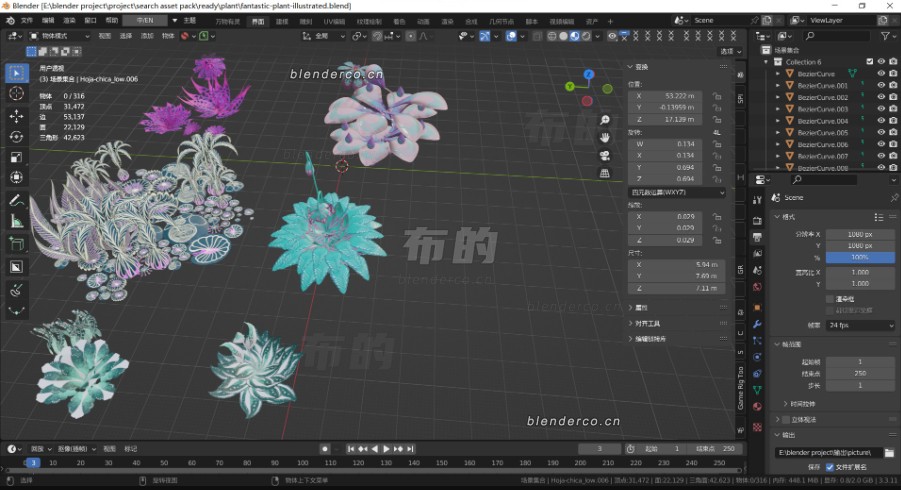Open viewport View menu

(x=105, y=36)
